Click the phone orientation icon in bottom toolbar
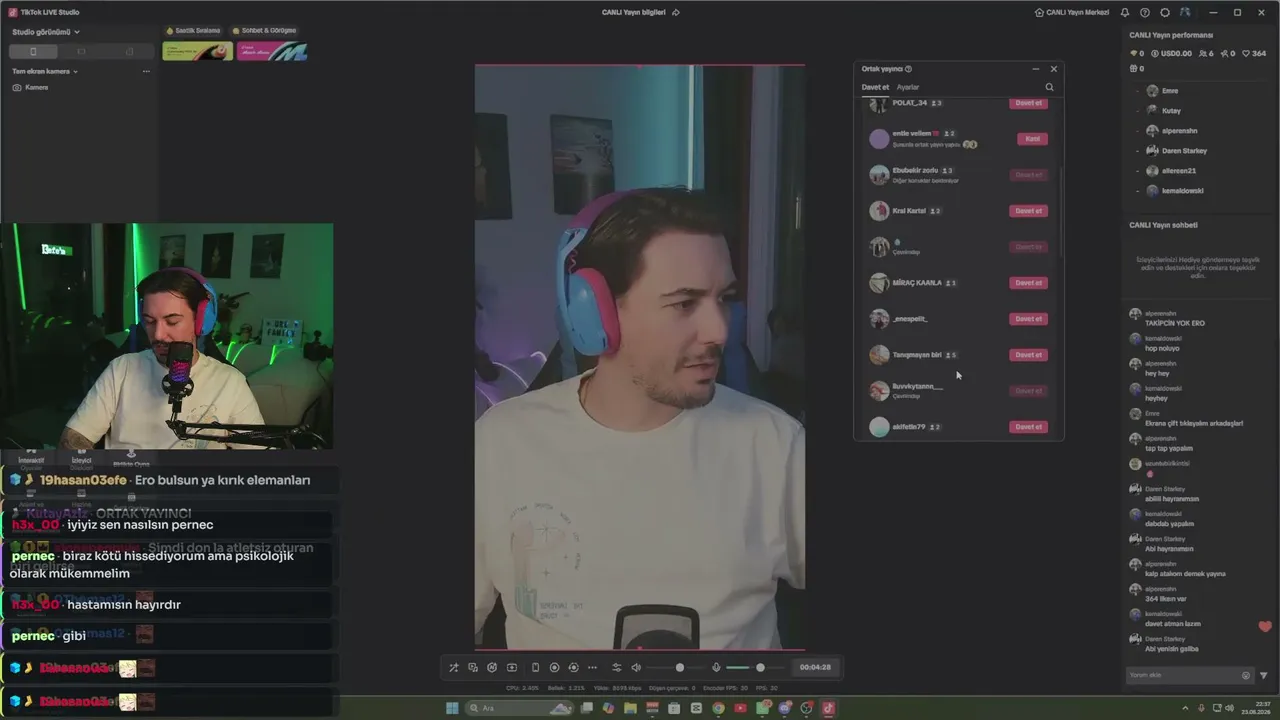The height and width of the screenshot is (720, 1280). pyautogui.click(x=535, y=667)
